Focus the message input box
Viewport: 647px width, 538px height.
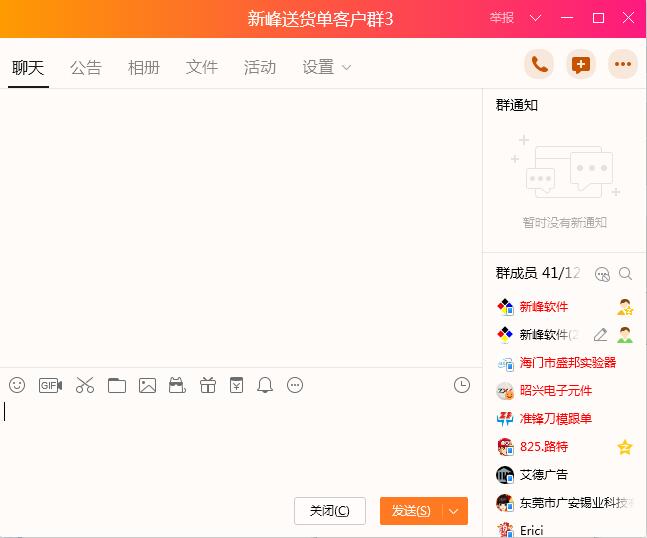point(241,446)
